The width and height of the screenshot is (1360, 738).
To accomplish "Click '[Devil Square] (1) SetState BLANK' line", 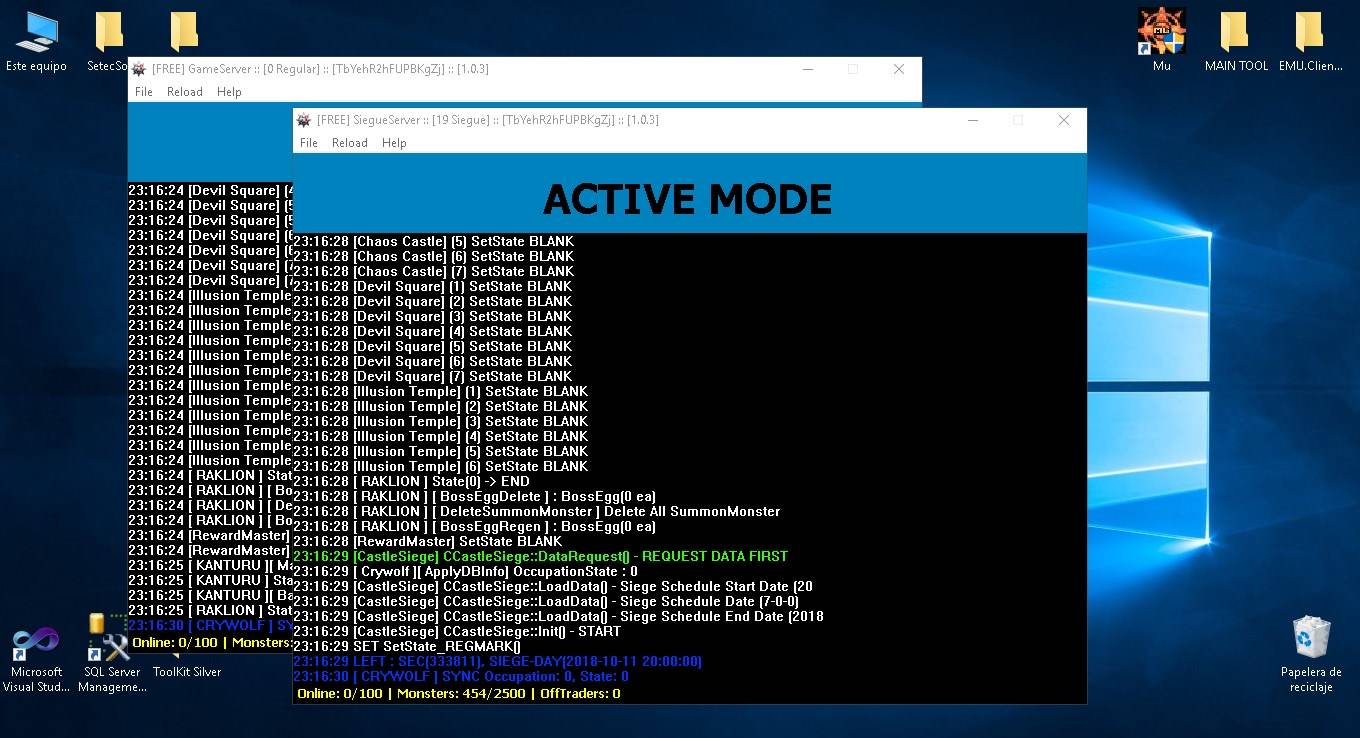I will [432, 286].
